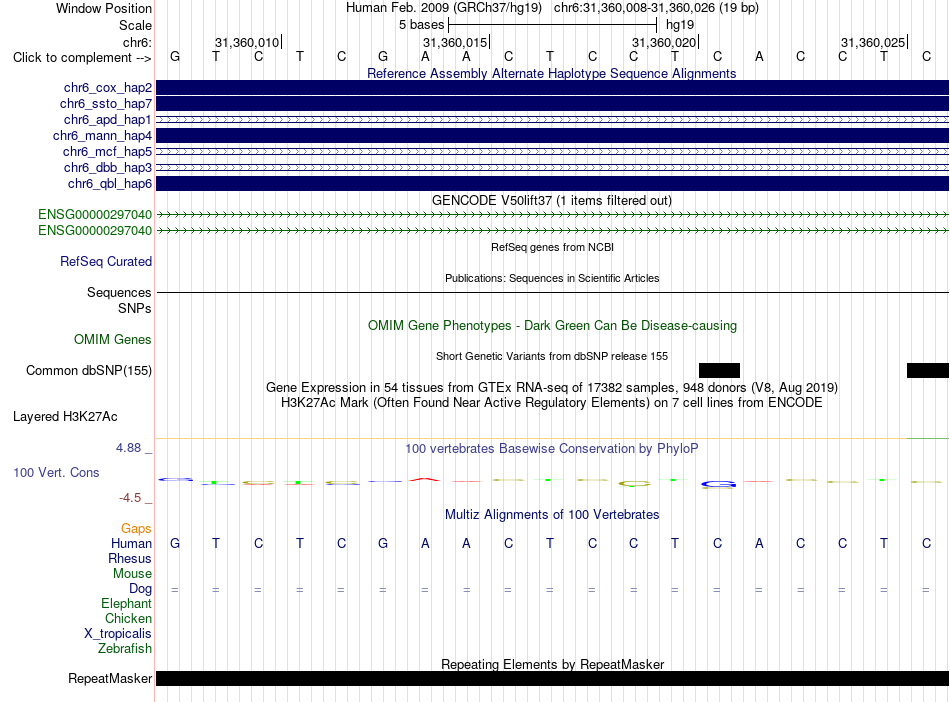Click the 'Click to complement -->' label
The image size is (950, 702).
[82, 58]
